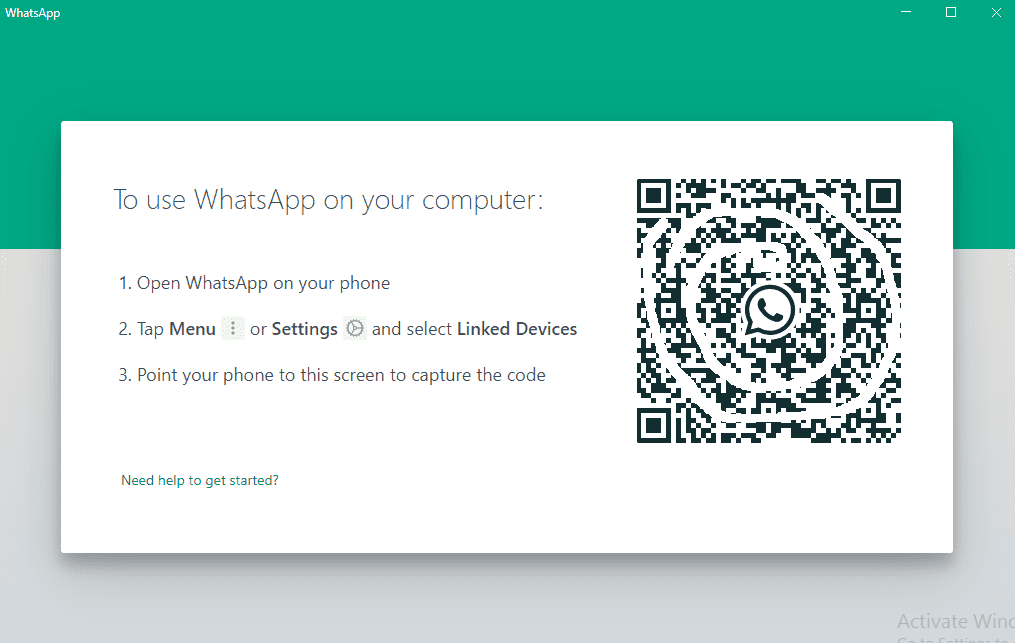Click the Settings gear icon in step 2
The height and width of the screenshot is (643, 1015).
[x=355, y=328]
